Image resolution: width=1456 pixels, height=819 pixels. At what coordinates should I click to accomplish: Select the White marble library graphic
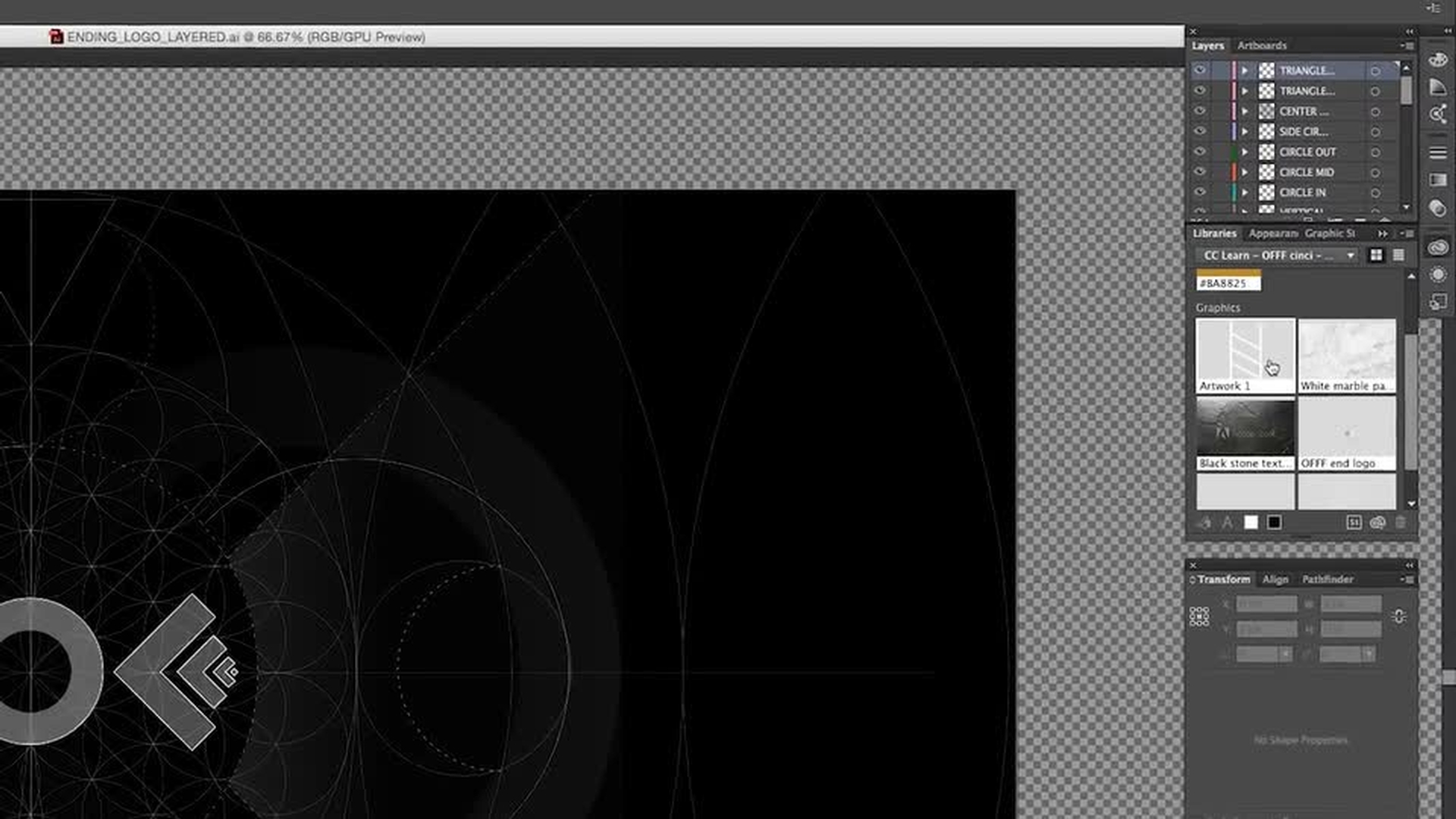click(x=1347, y=356)
